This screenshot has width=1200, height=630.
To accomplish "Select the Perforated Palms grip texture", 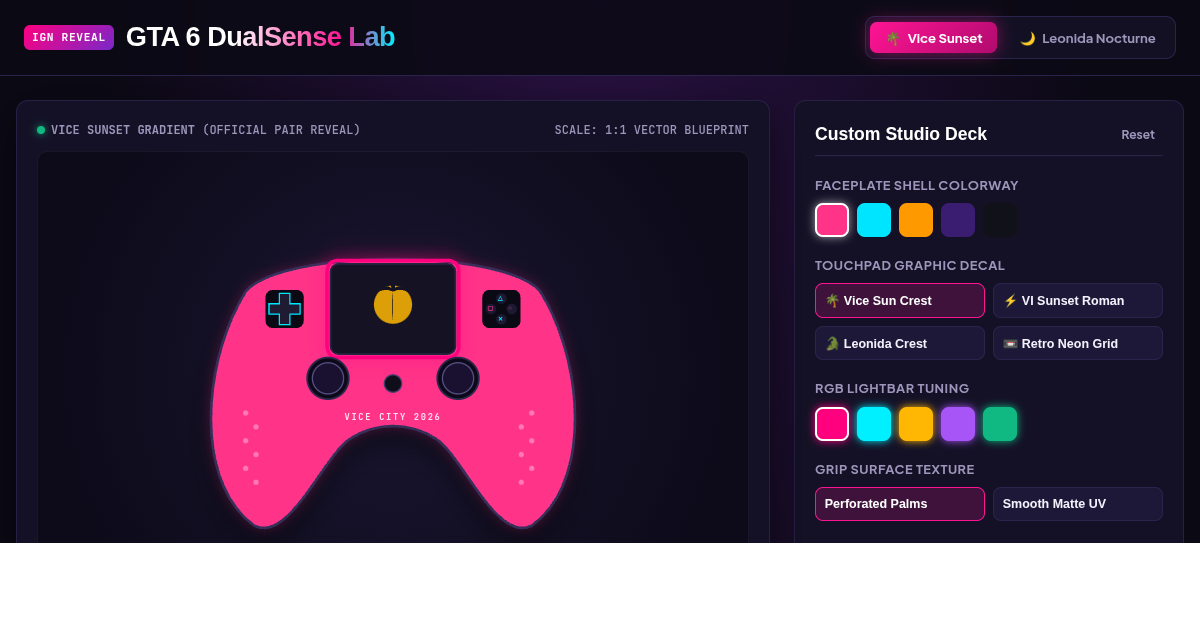I will point(900,504).
